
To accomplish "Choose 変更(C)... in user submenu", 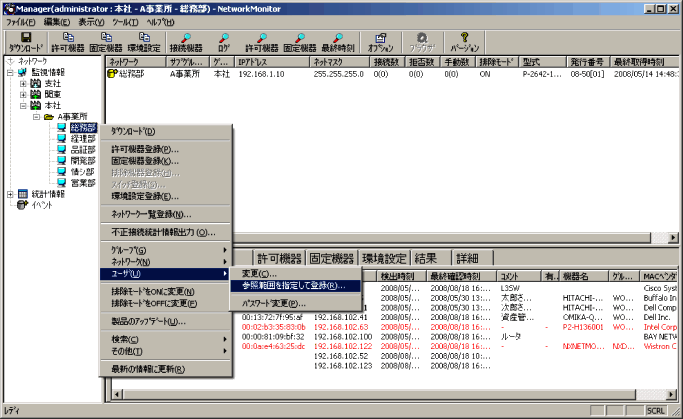I will (295, 274).
